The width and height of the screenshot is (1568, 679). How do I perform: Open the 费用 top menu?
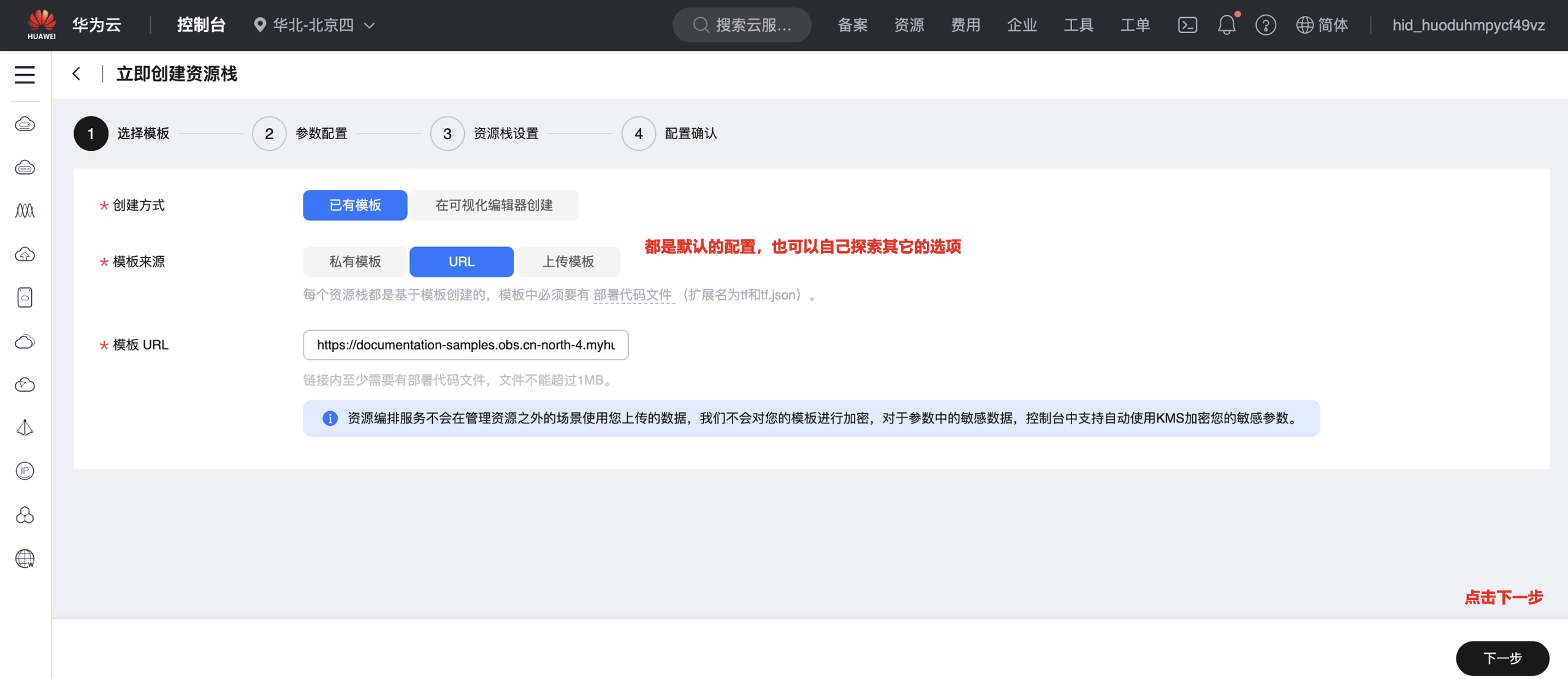pyautogui.click(x=965, y=25)
